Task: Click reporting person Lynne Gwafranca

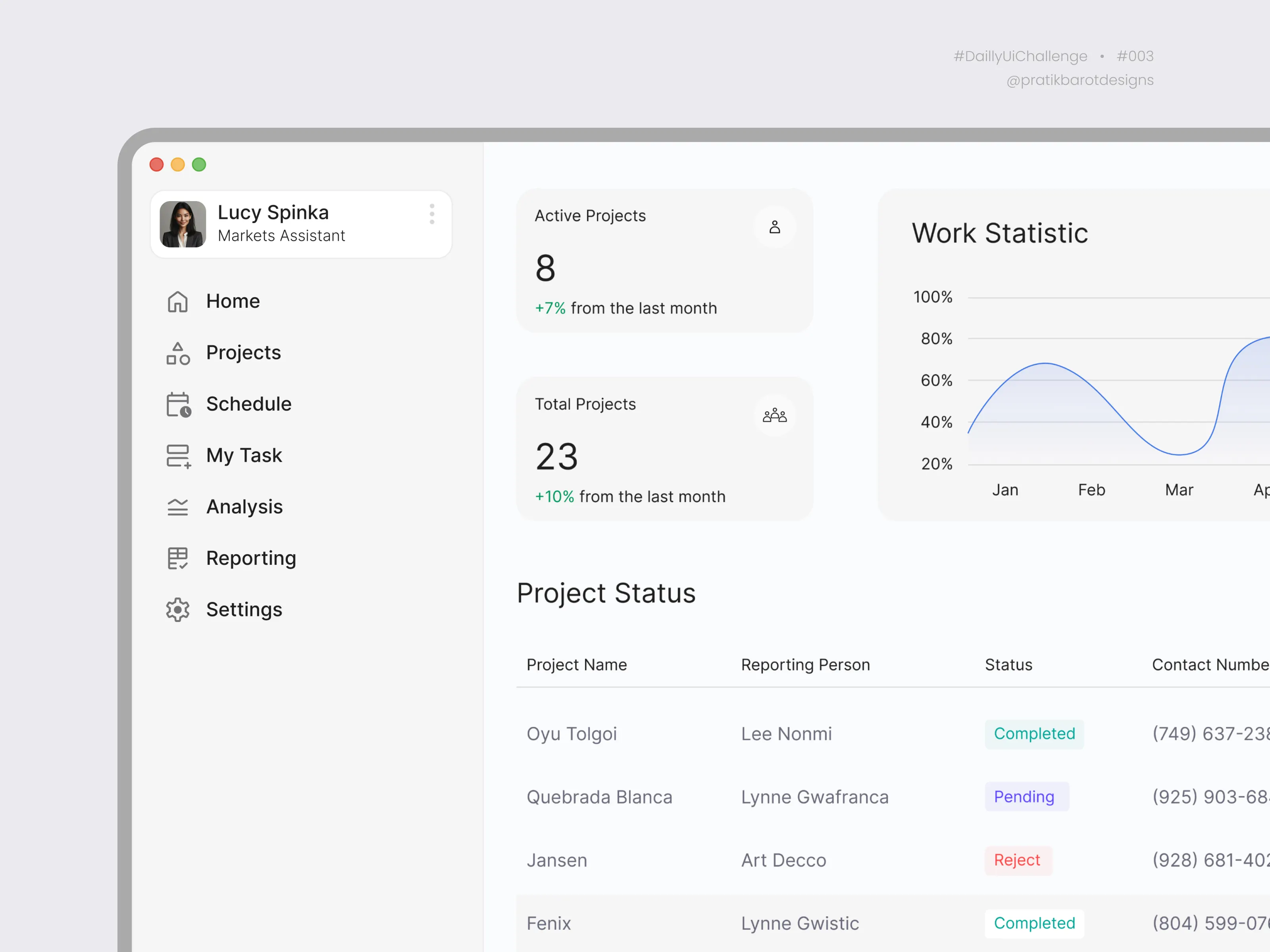Action: pos(815,797)
